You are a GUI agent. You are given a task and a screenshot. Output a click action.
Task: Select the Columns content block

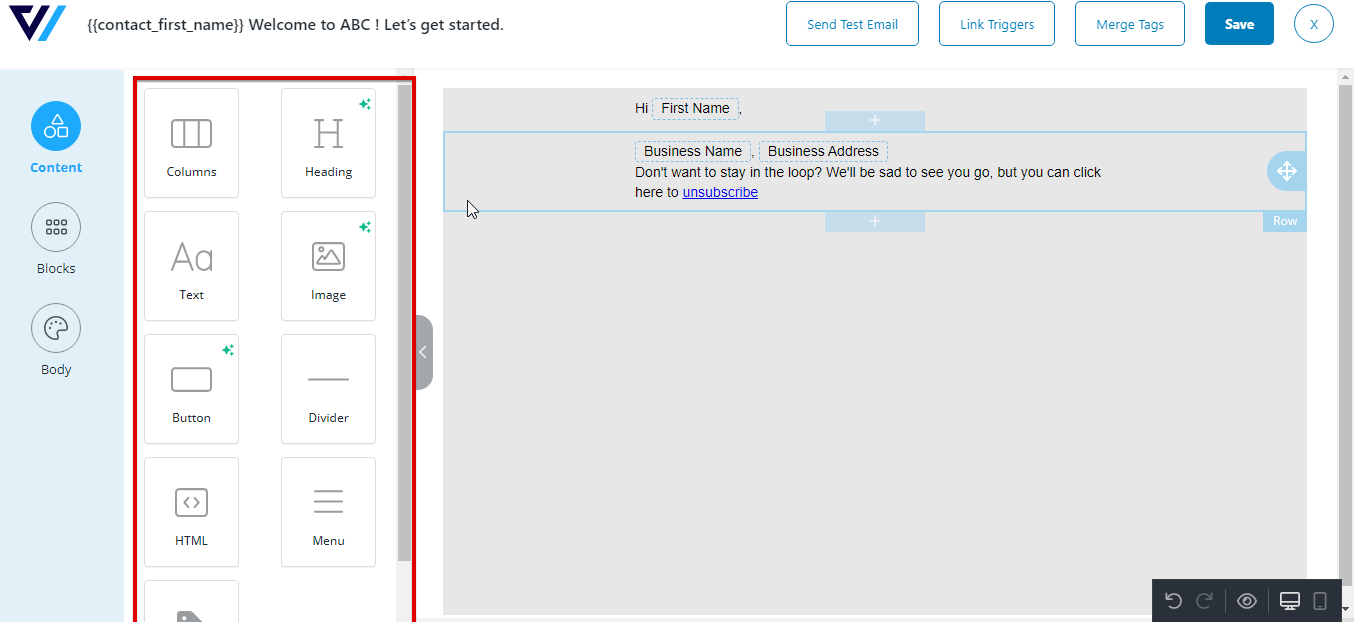coord(191,143)
